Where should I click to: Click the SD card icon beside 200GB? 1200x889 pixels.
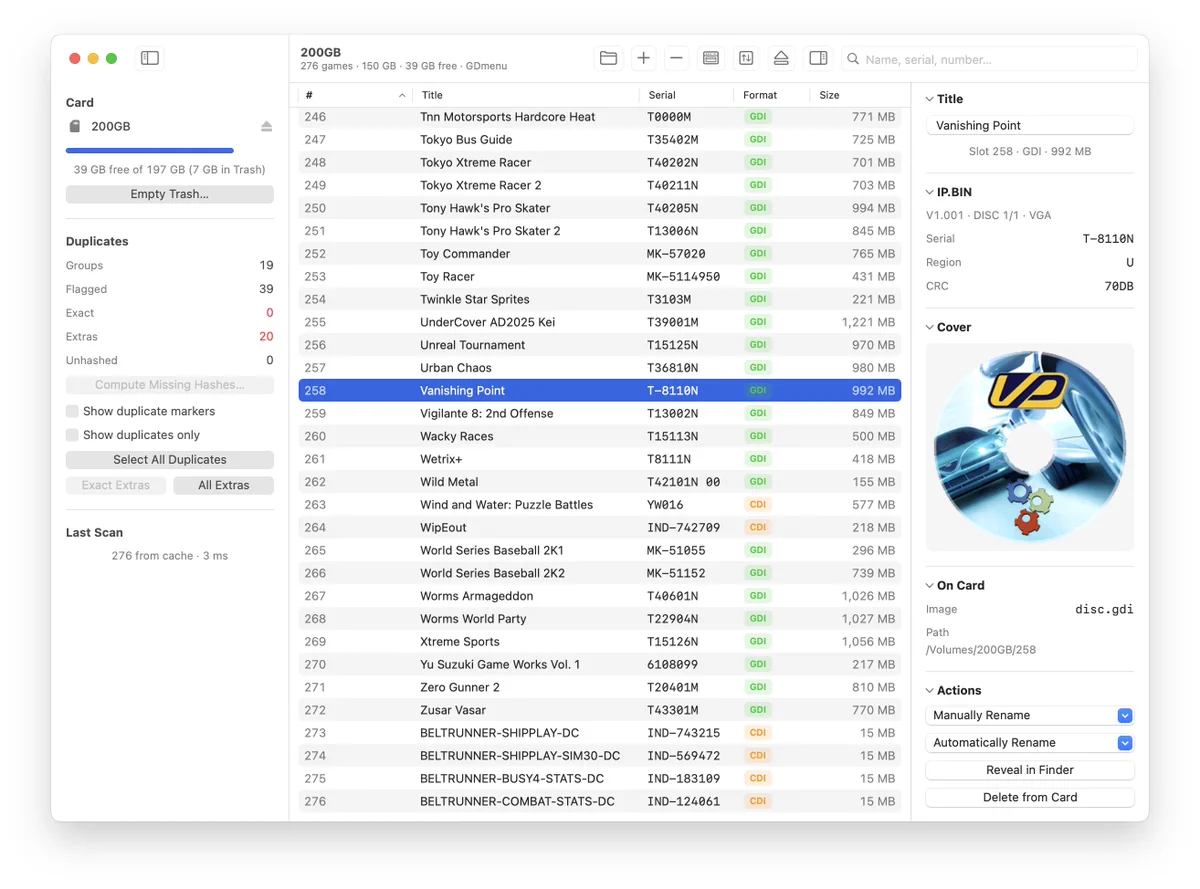74,126
